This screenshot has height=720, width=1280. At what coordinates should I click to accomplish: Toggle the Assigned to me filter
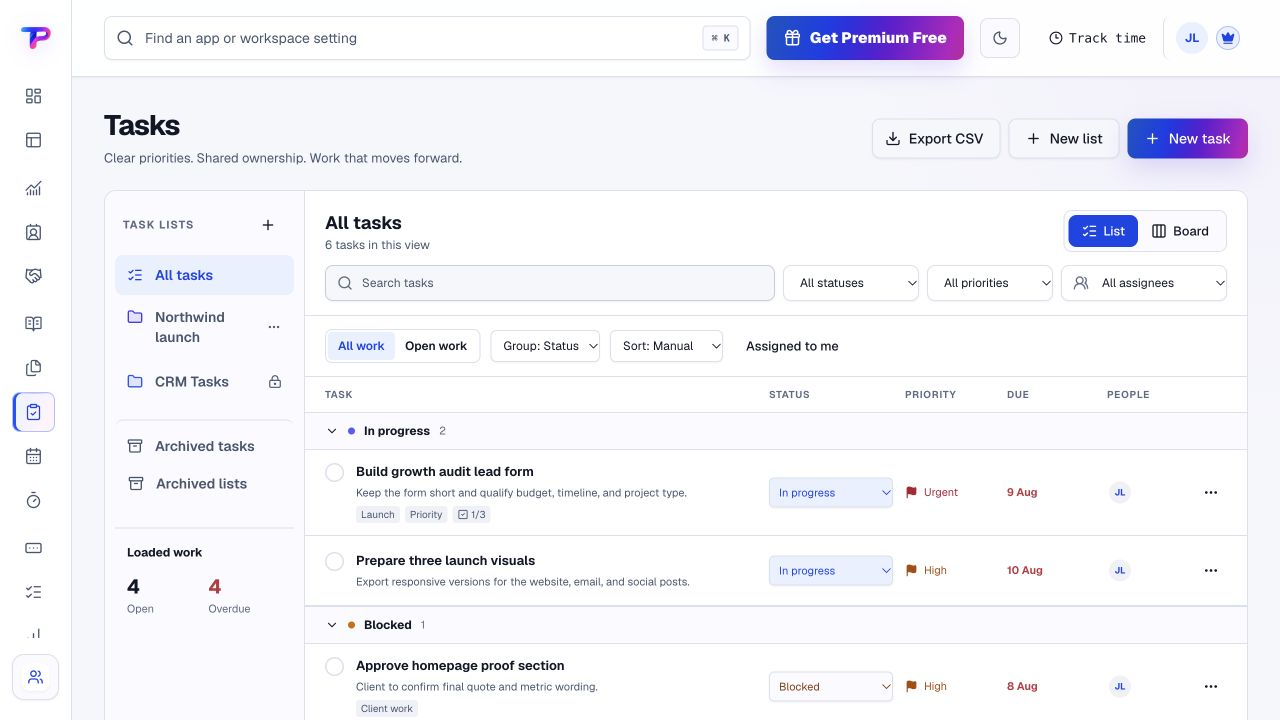click(x=792, y=346)
